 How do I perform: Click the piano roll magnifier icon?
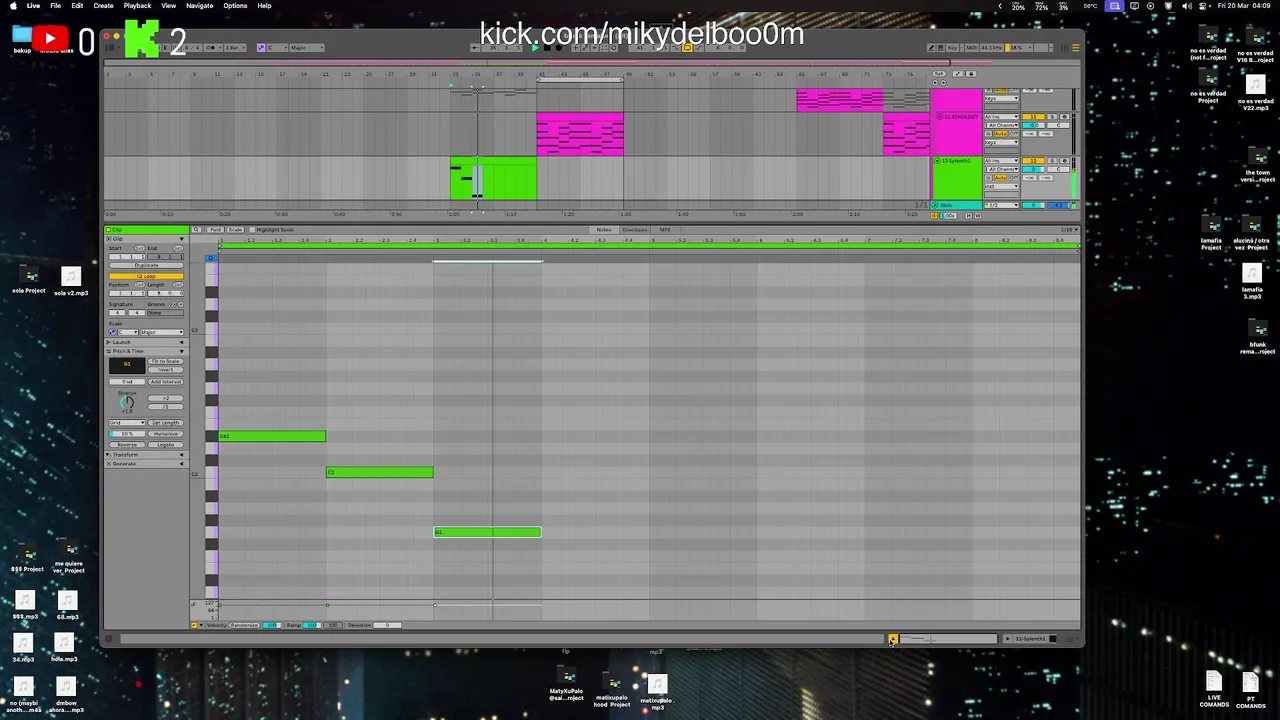(x=196, y=230)
